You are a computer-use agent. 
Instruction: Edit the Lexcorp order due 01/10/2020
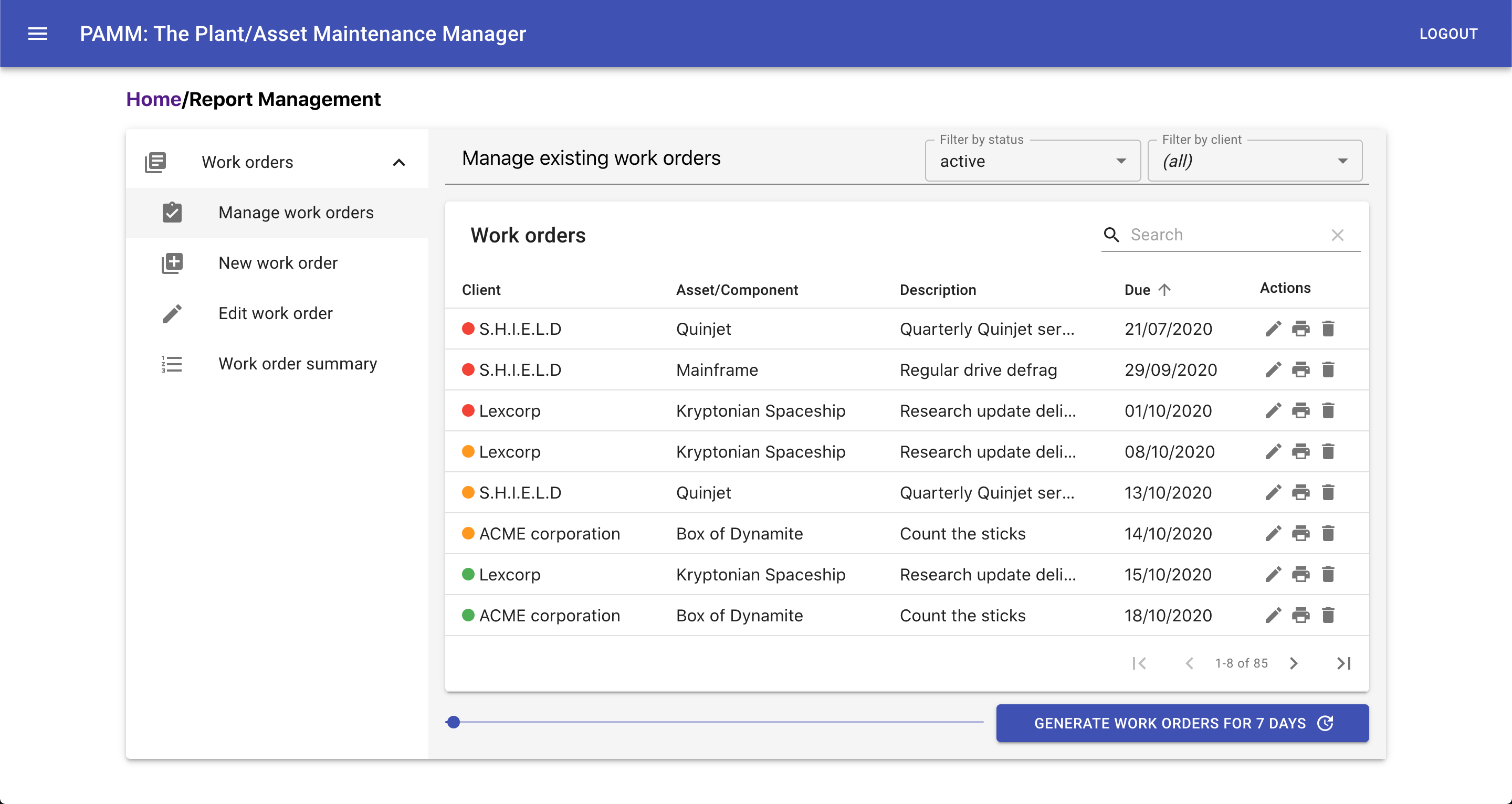(1273, 411)
